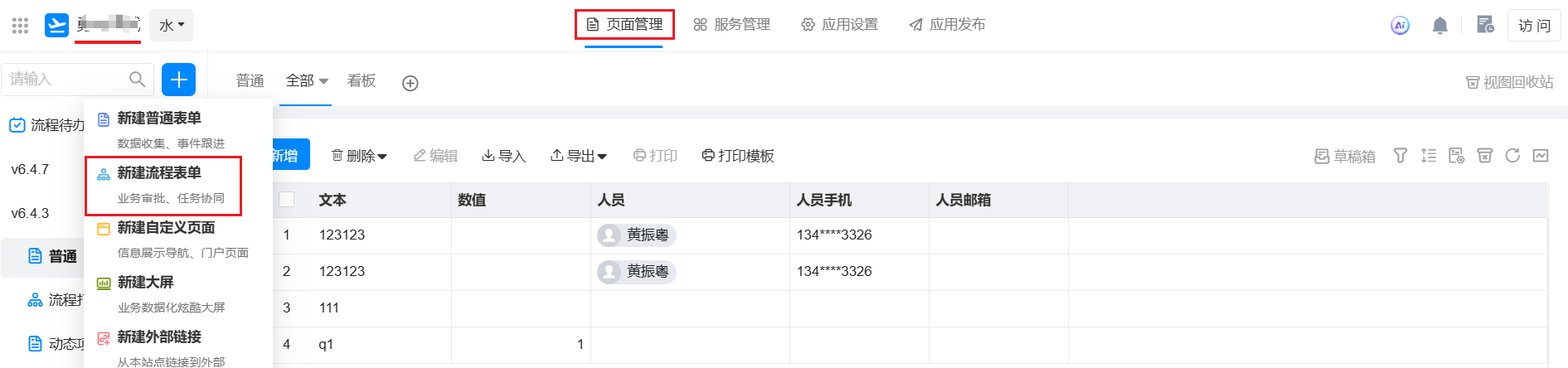The width and height of the screenshot is (1568, 368).
Task: Click the filter funnel icon
Action: pyautogui.click(x=1401, y=156)
